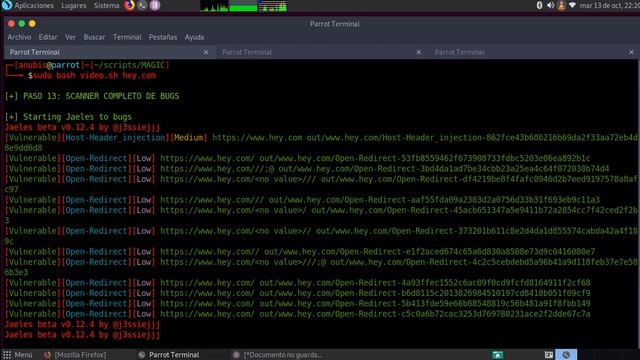Click the yellow window button
Image resolution: width=640 pixels, height=360 pixels.
32,24
